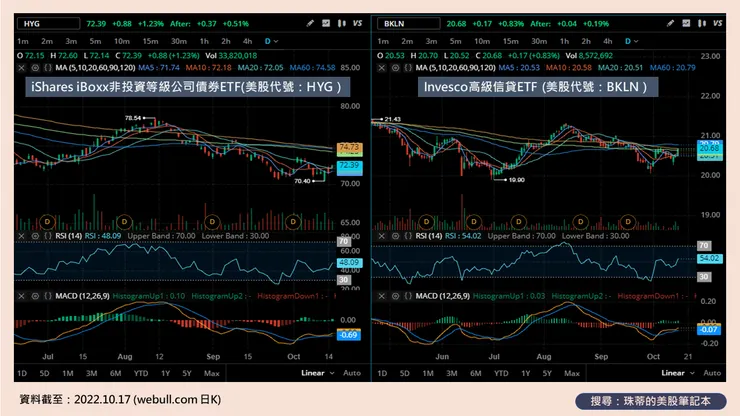This screenshot has width=740, height=416.
Task: Select 5m interval in HYG chart
Action: pyautogui.click(x=95, y=42)
